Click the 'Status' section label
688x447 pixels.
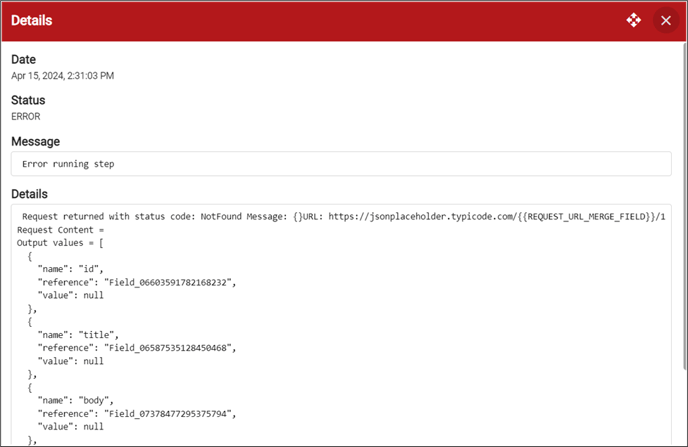[x=28, y=100]
